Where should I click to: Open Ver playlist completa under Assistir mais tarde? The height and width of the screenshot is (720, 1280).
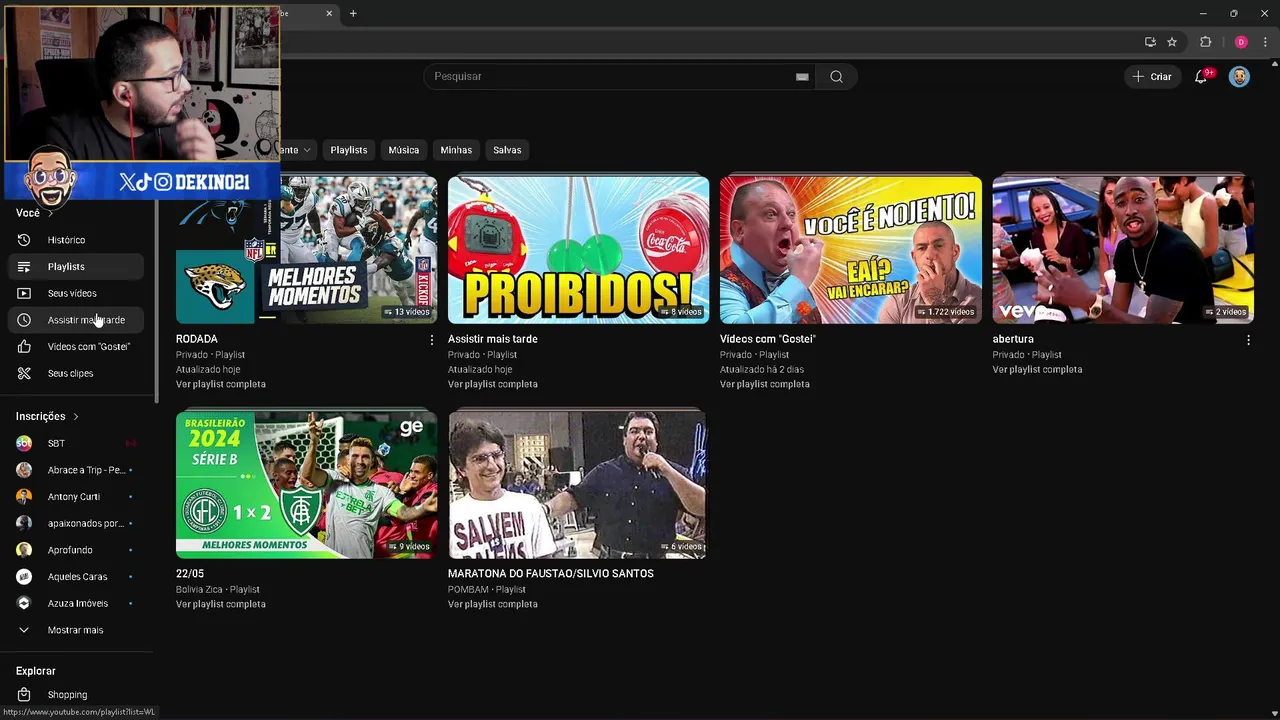pyautogui.click(x=493, y=384)
